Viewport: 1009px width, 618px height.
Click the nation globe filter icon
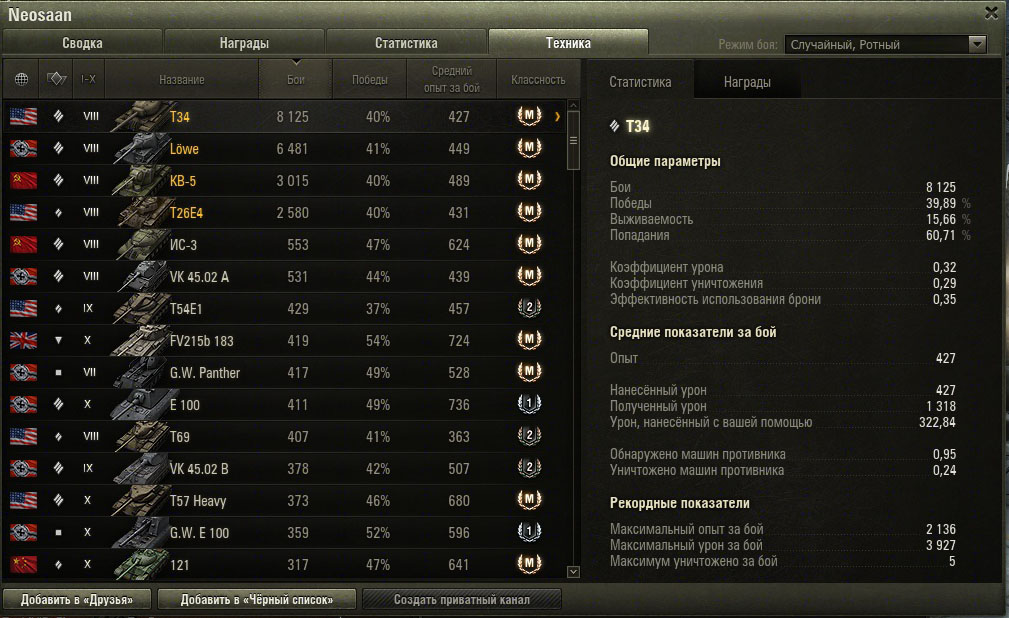[22, 79]
